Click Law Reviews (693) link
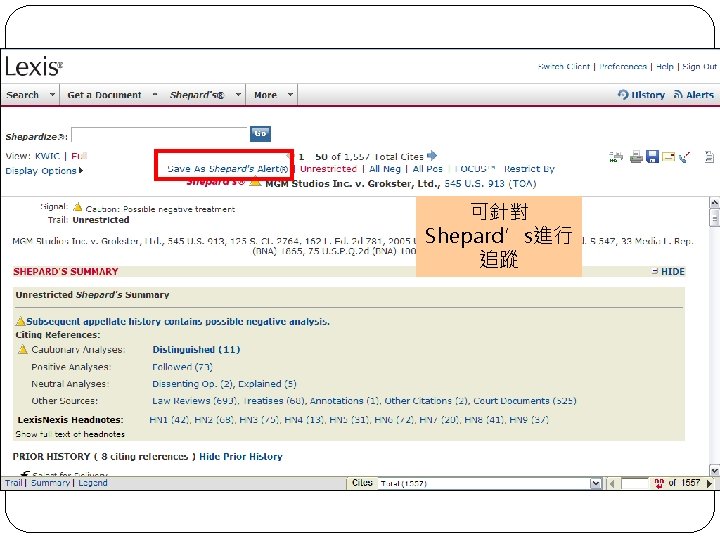This screenshot has height=540, width=720. coord(195,401)
